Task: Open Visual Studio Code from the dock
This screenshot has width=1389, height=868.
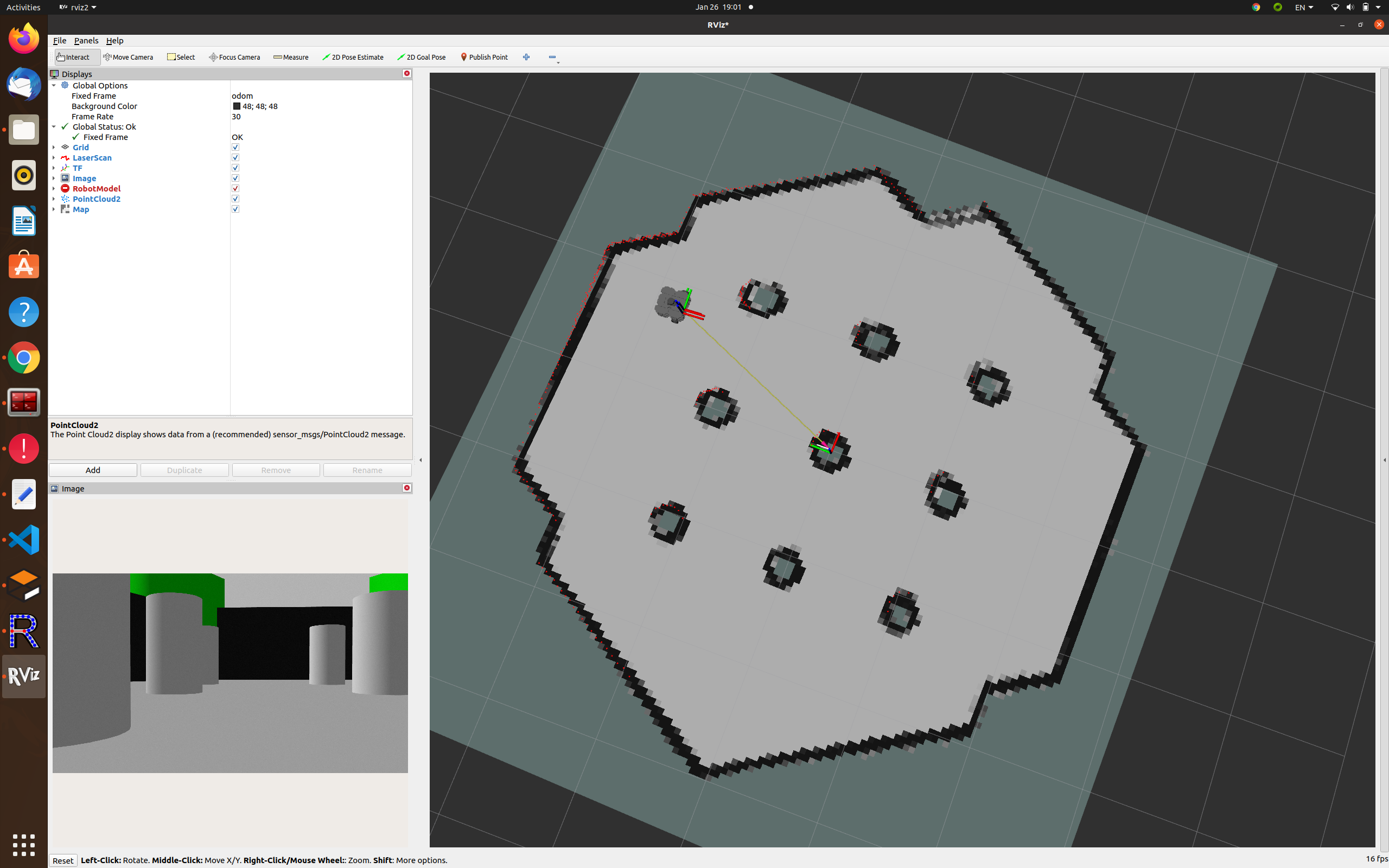Action: [x=23, y=539]
